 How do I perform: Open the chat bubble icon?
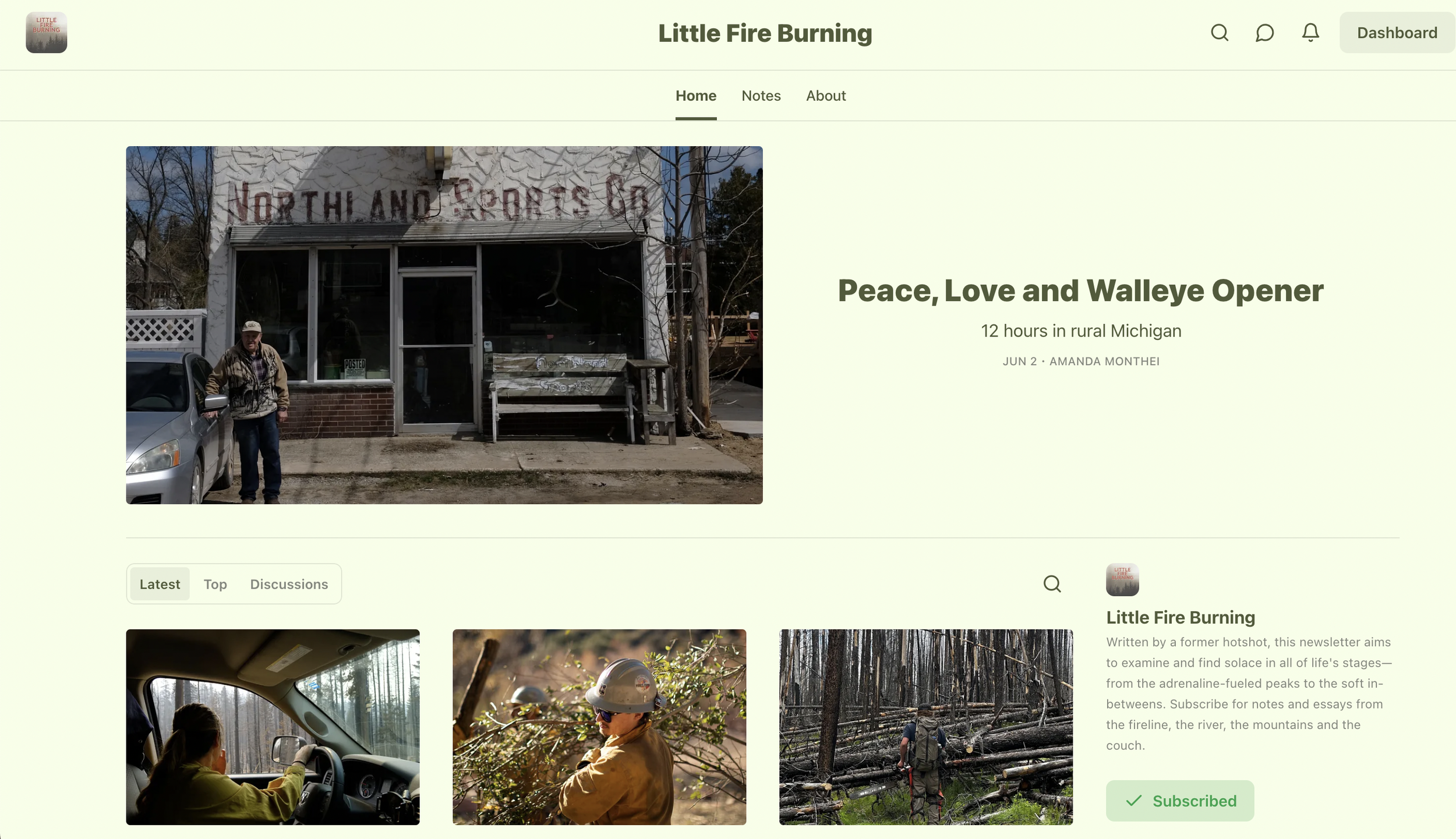pyautogui.click(x=1264, y=33)
